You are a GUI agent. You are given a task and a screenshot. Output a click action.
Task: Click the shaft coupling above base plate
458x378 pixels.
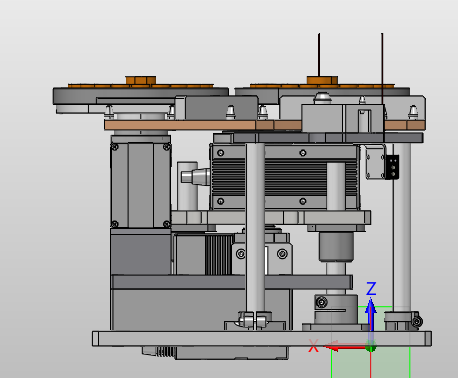336,309
